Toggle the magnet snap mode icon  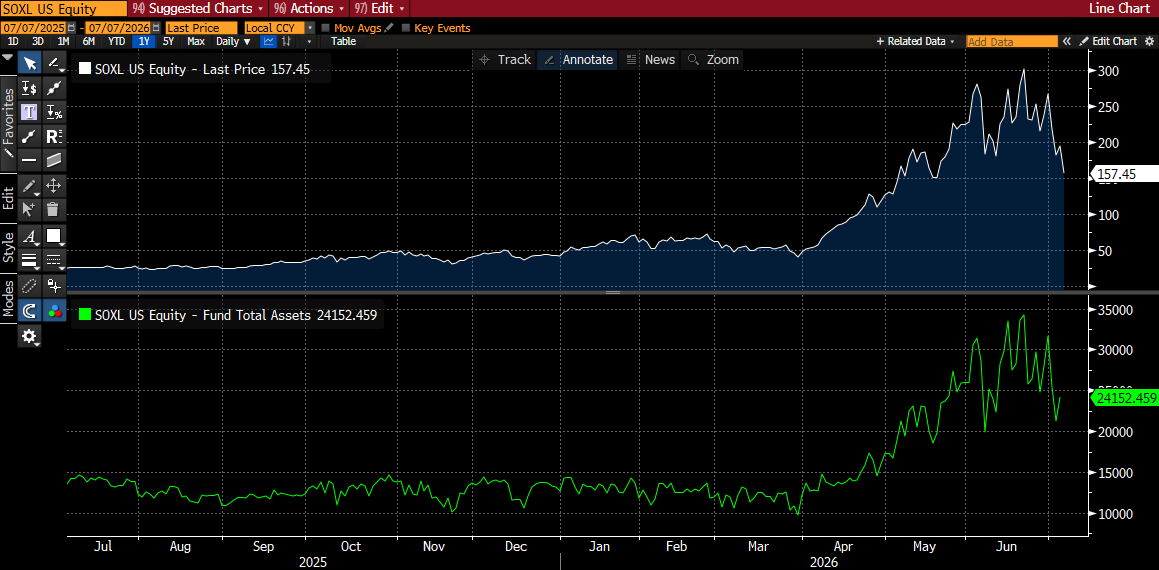[x=30, y=311]
